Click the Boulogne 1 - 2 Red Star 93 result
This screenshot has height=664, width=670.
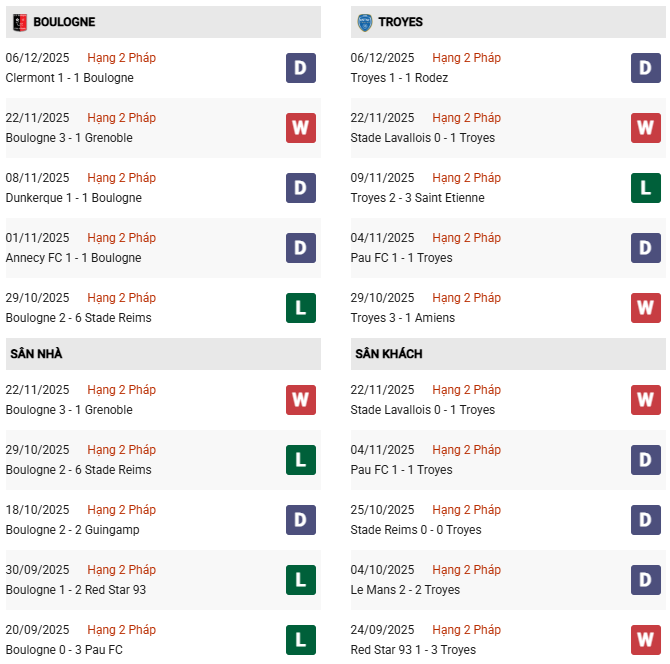click(76, 590)
